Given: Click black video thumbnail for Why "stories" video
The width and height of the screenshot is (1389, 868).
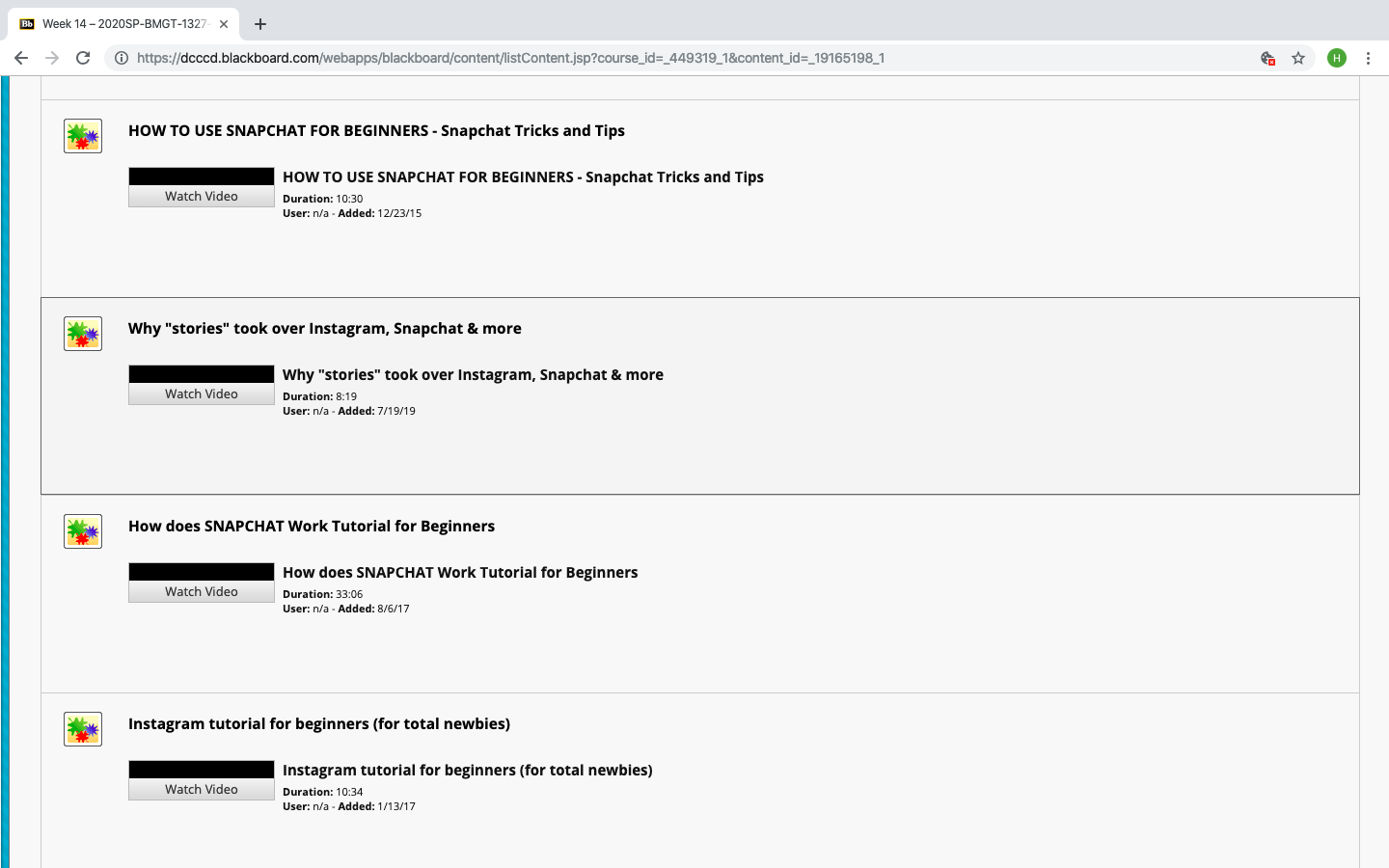Looking at the screenshot, I should pyautogui.click(x=202, y=374).
